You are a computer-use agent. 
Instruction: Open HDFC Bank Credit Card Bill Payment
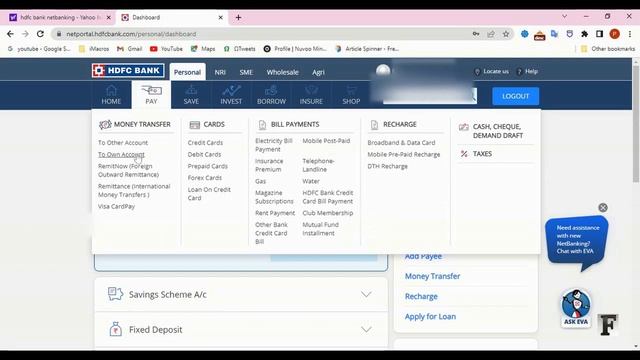tap(328, 197)
